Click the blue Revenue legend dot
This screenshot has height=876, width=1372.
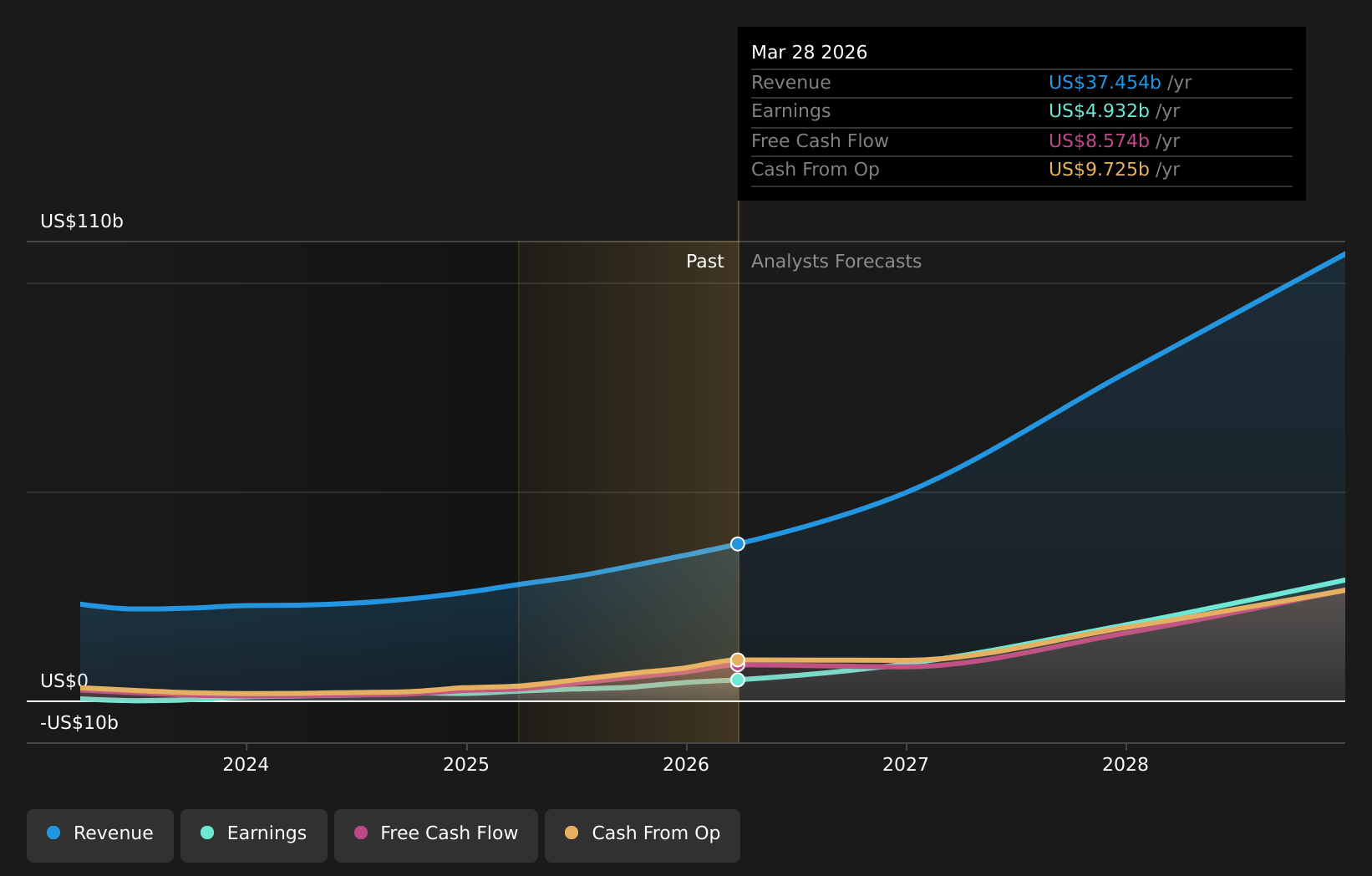[x=53, y=833]
